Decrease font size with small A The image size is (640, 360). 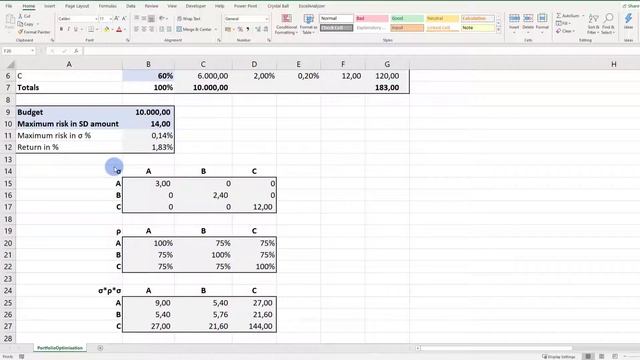[124, 19]
